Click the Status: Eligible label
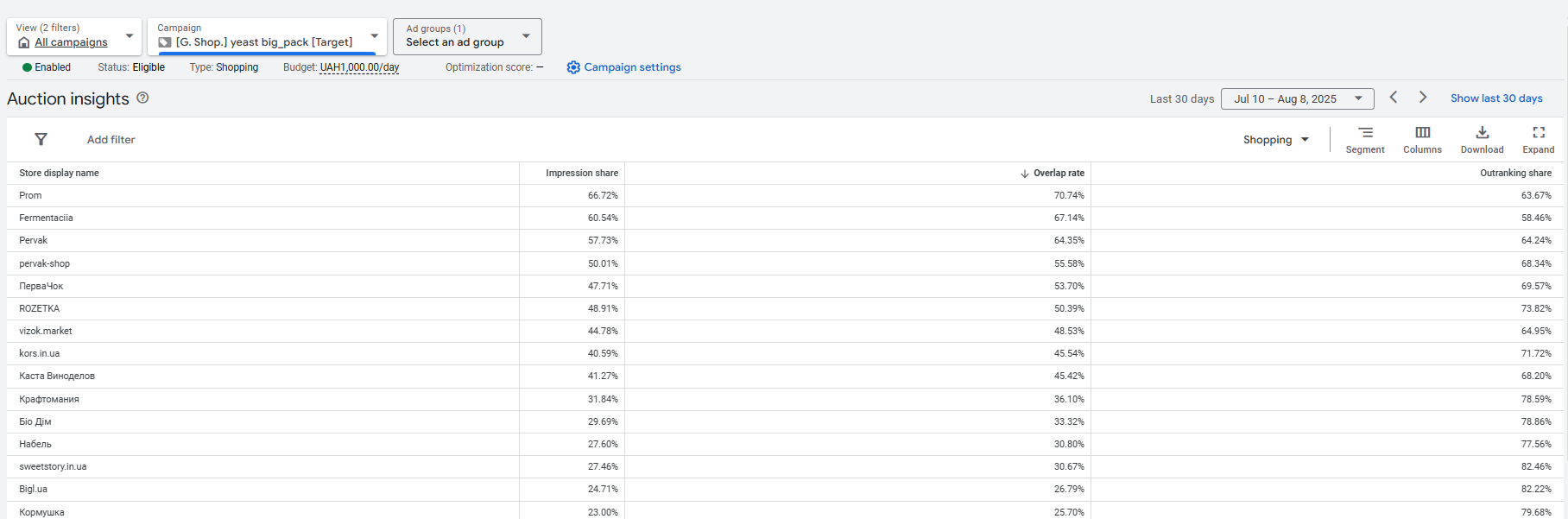This screenshot has height=519, width=1568. point(131,67)
